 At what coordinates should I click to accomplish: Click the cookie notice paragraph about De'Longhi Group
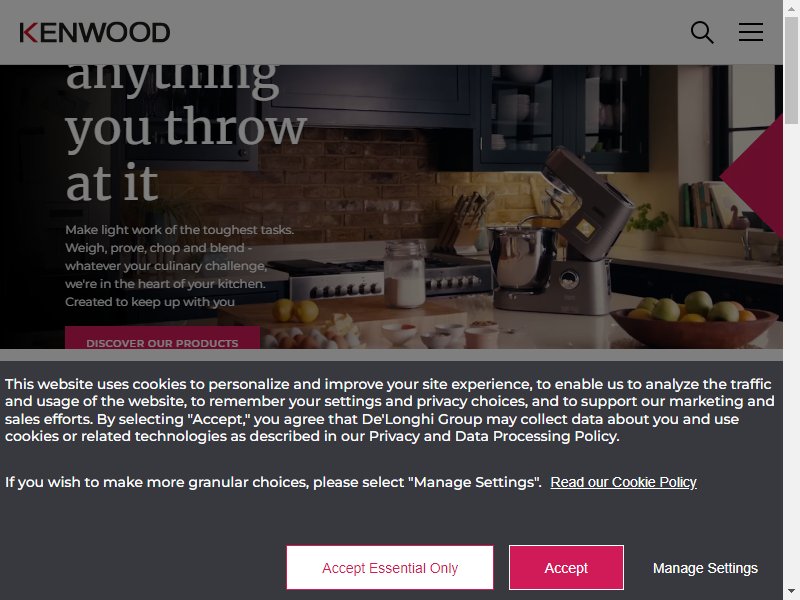click(x=390, y=410)
